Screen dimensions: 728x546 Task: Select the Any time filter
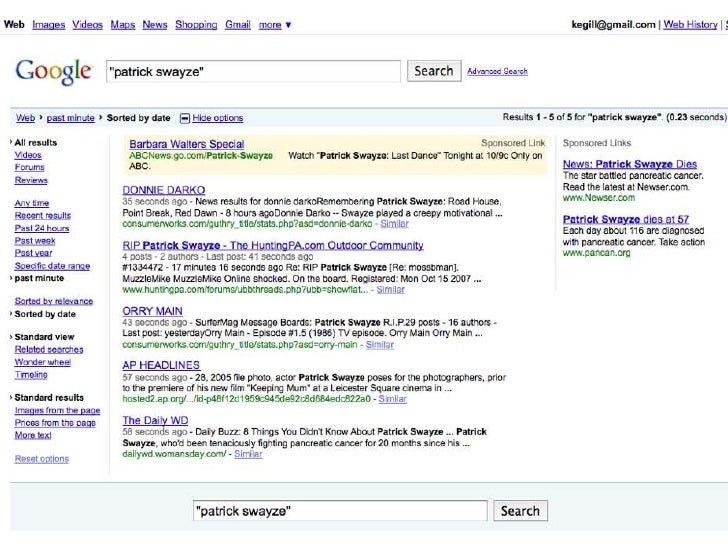coord(32,203)
